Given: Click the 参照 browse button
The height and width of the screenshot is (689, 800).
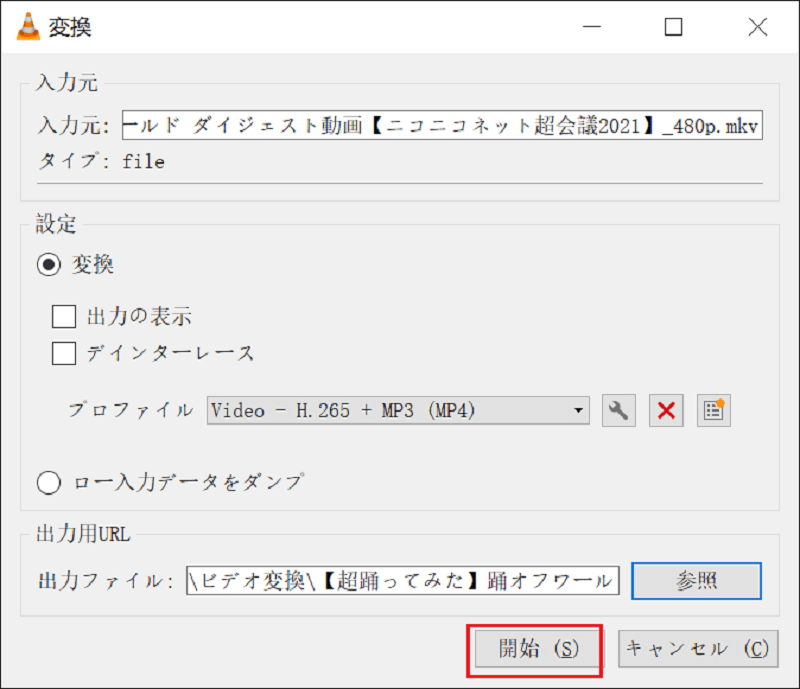Looking at the screenshot, I should (696, 581).
